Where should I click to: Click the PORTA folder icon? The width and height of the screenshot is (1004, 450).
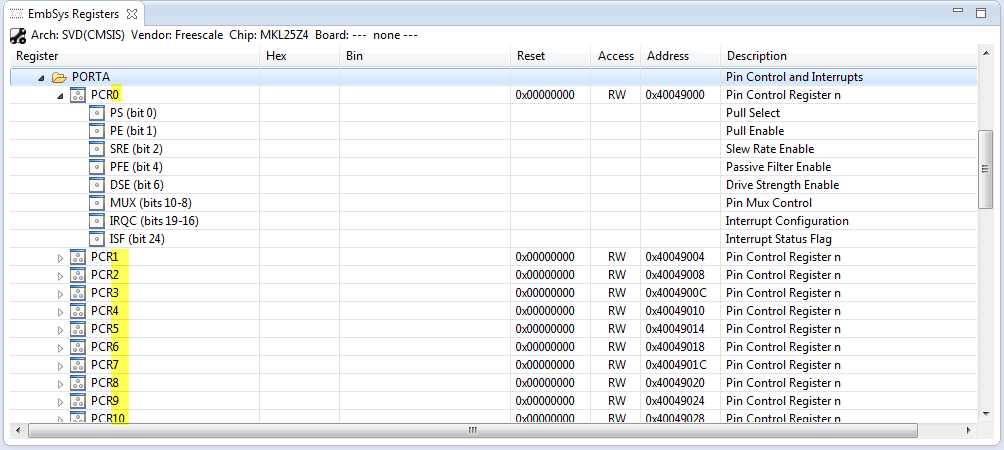[x=59, y=77]
